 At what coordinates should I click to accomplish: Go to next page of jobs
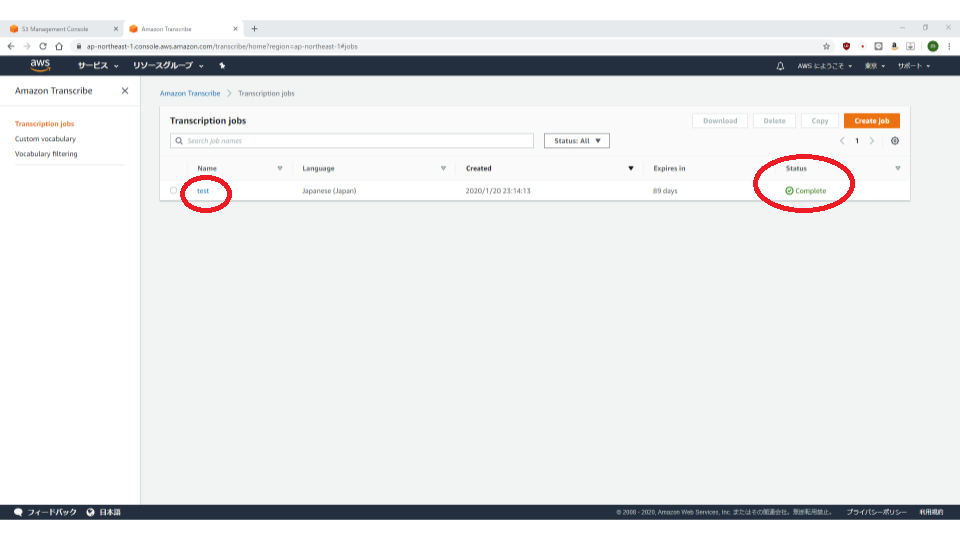tap(872, 141)
